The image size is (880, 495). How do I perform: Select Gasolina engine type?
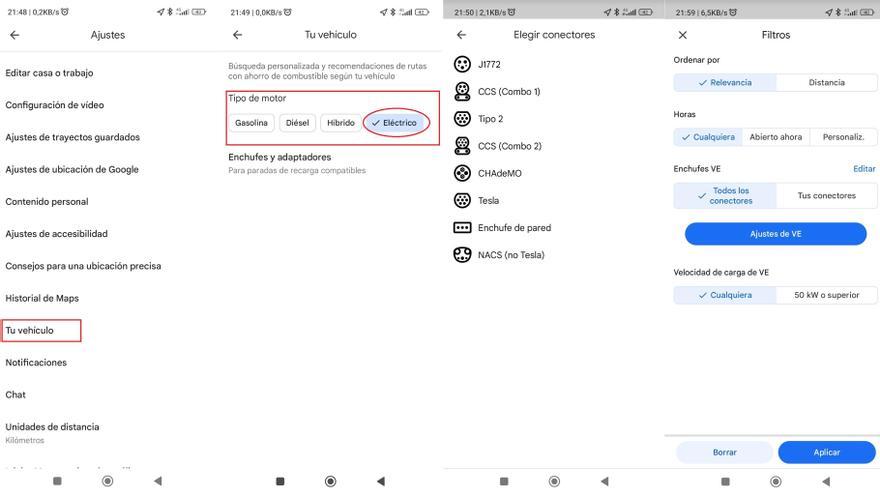point(251,123)
